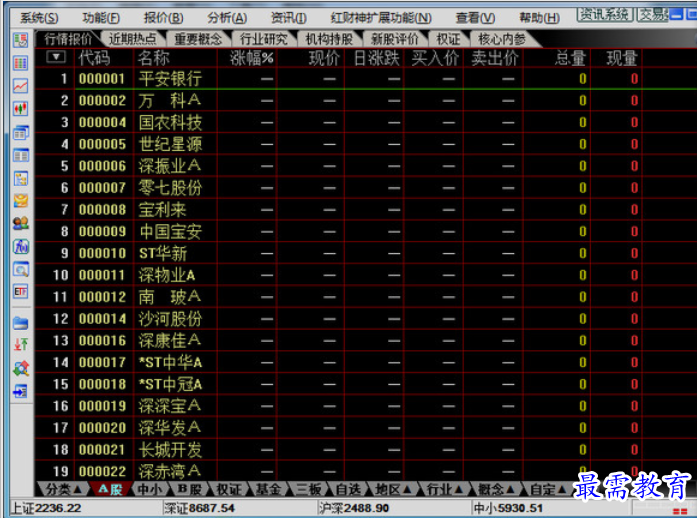The height and width of the screenshot is (518, 697).
Task: Switch to the 新股评价 tab
Action: point(395,39)
